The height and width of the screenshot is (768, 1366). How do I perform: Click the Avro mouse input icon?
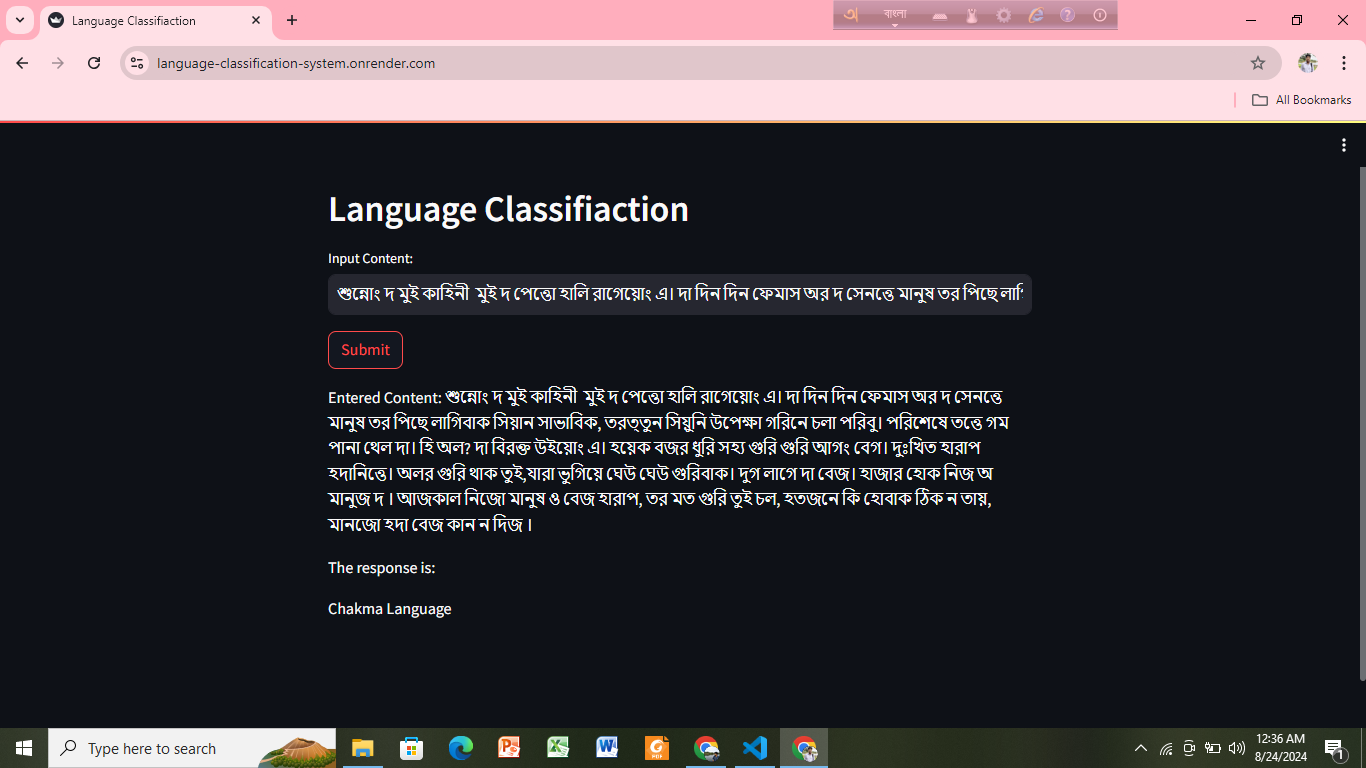tap(971, 15)
